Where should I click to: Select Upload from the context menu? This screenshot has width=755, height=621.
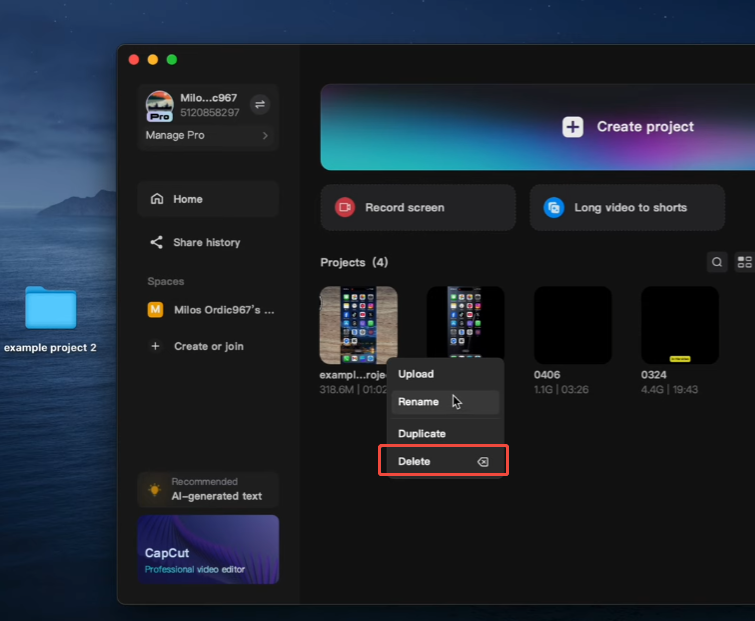(416, 374)
